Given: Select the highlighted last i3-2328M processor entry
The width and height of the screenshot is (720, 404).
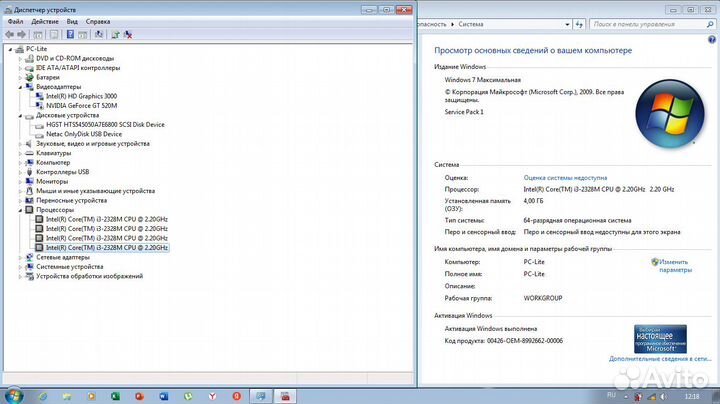Looking at the screenshot, I should [x=107, y=247].
